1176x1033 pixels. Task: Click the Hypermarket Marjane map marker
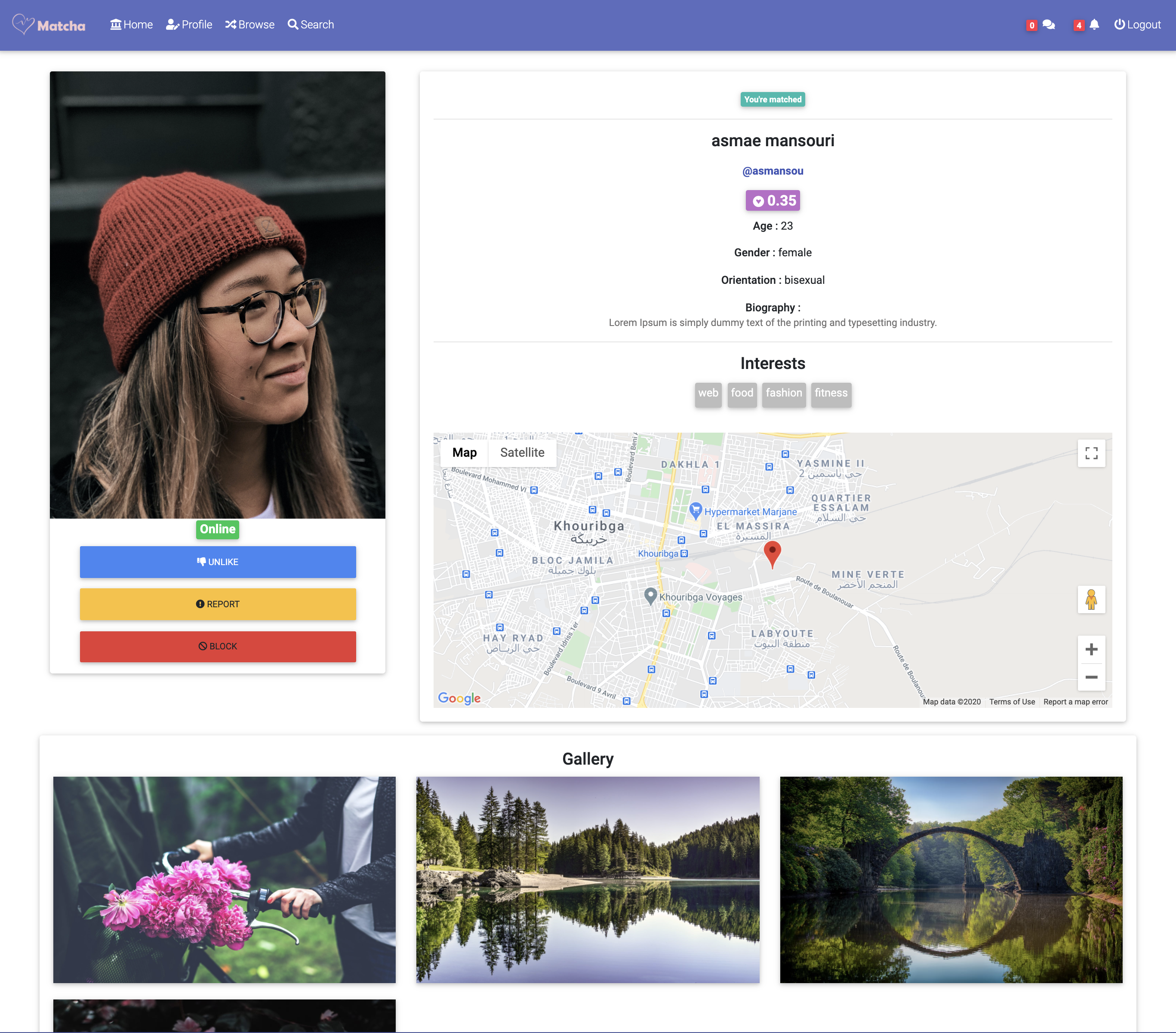(696, 510)
